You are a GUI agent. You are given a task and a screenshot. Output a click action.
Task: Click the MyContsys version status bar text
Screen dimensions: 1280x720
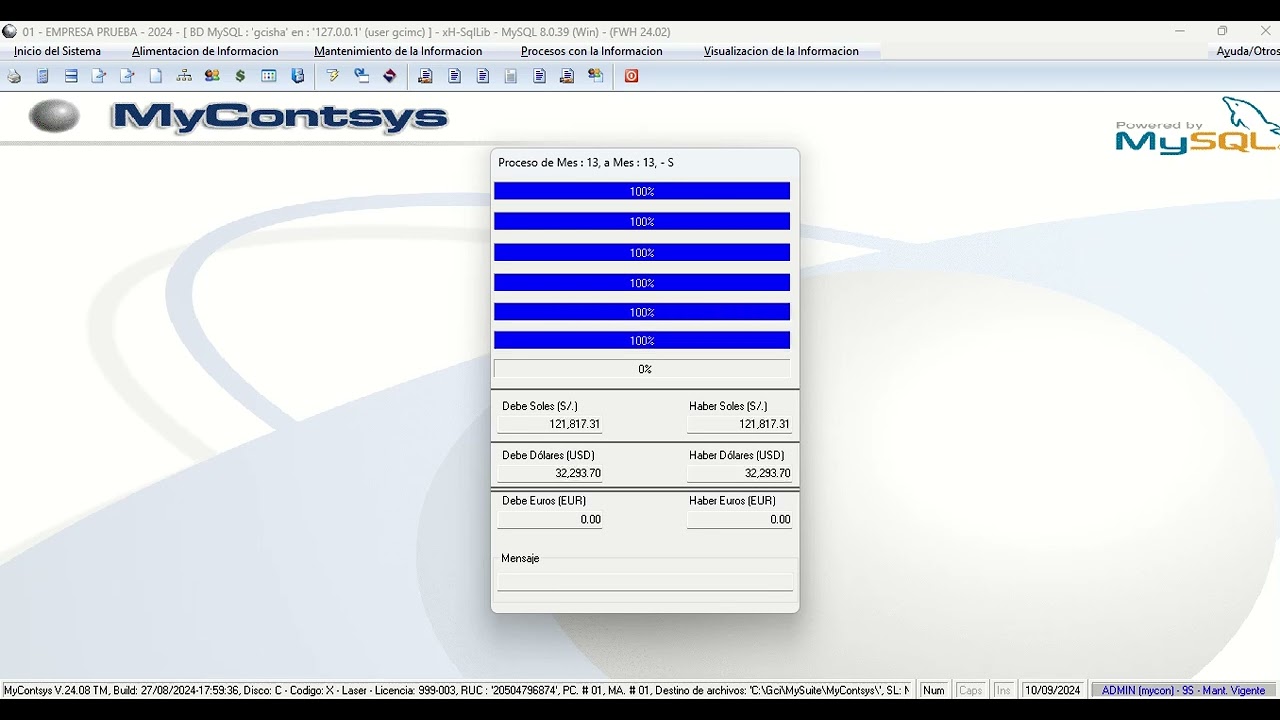pyautogui.click(x=456, y=690)
